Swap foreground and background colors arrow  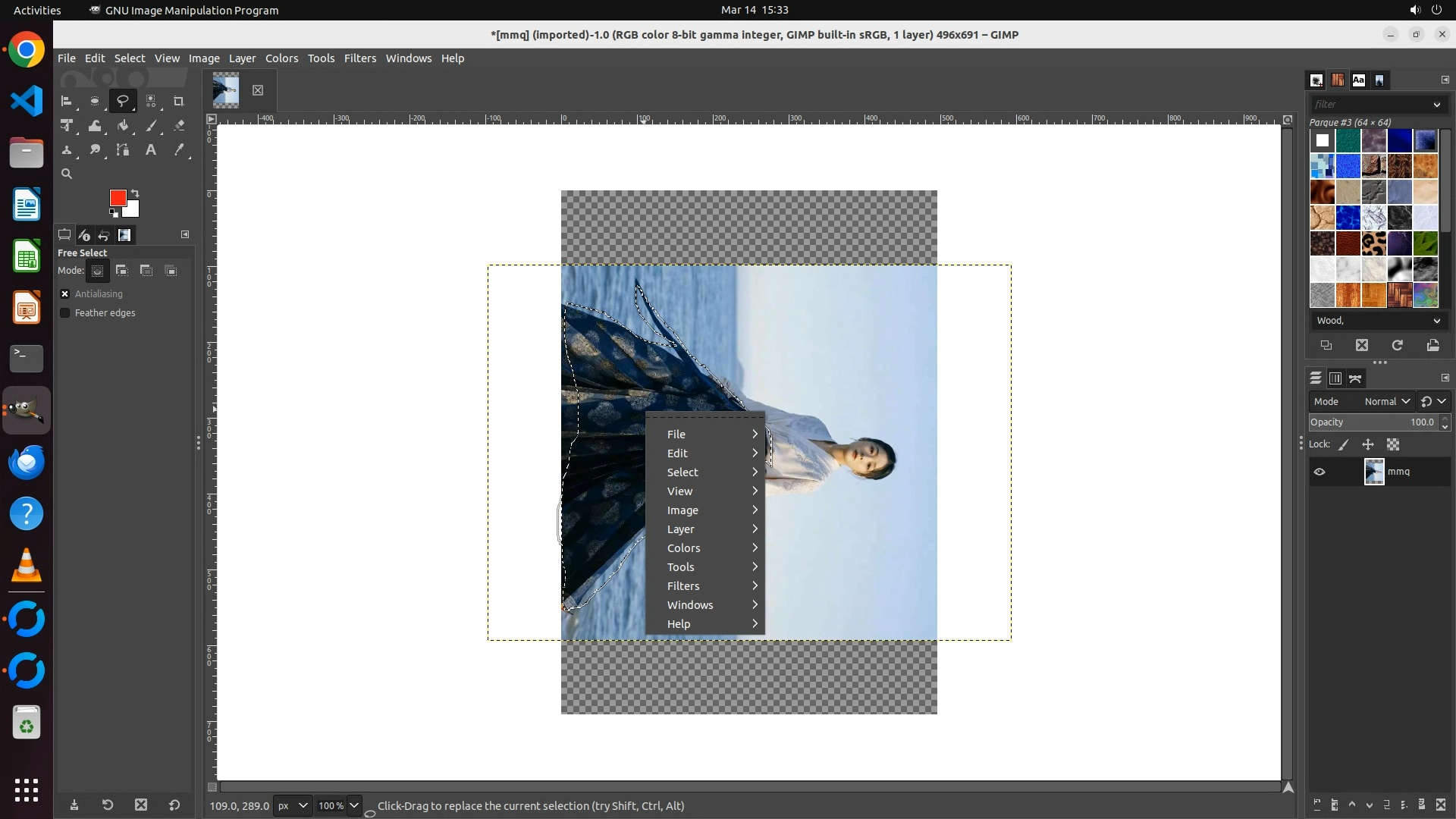[x=135, y=193]
